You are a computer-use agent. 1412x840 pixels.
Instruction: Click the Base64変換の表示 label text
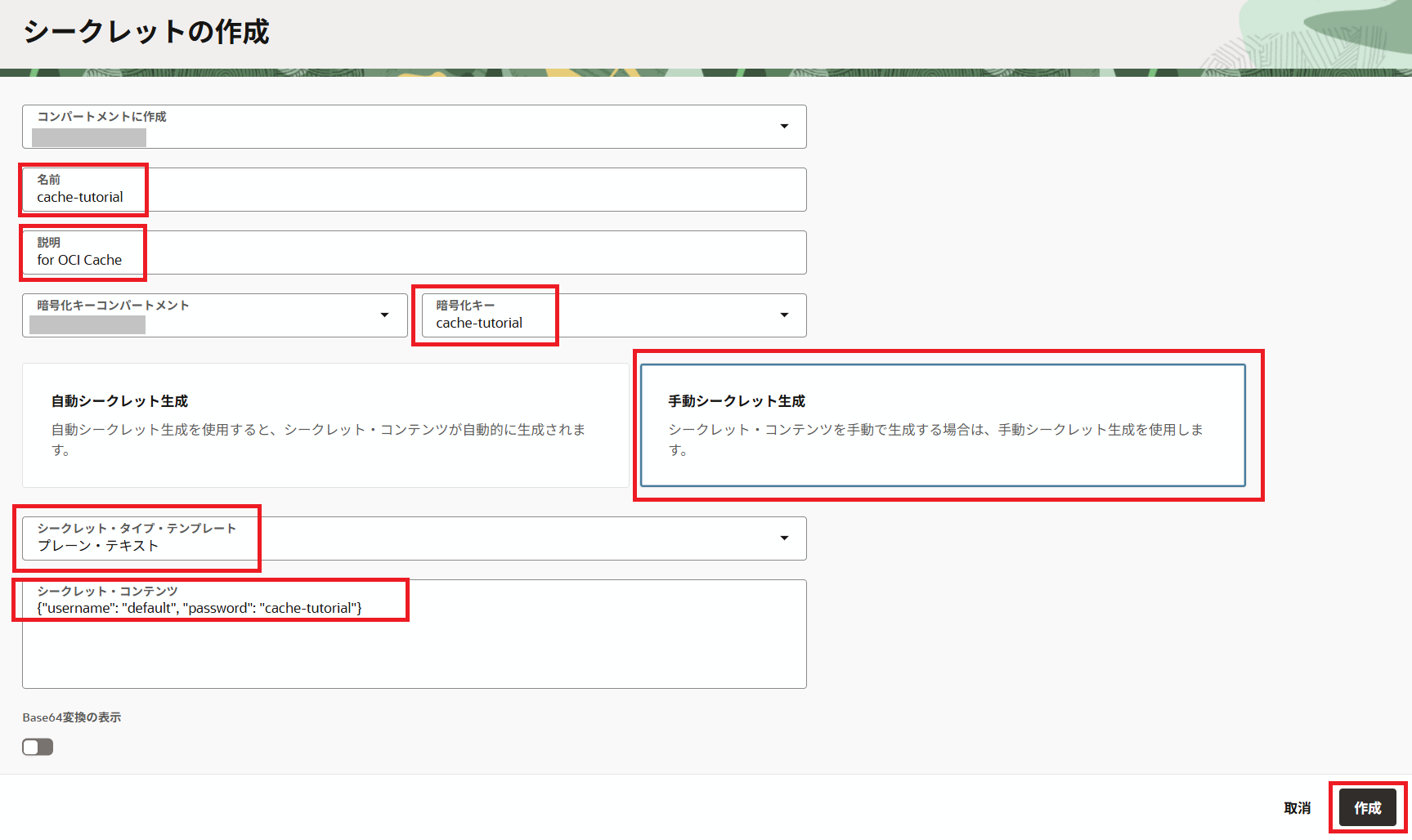[72, 717]
